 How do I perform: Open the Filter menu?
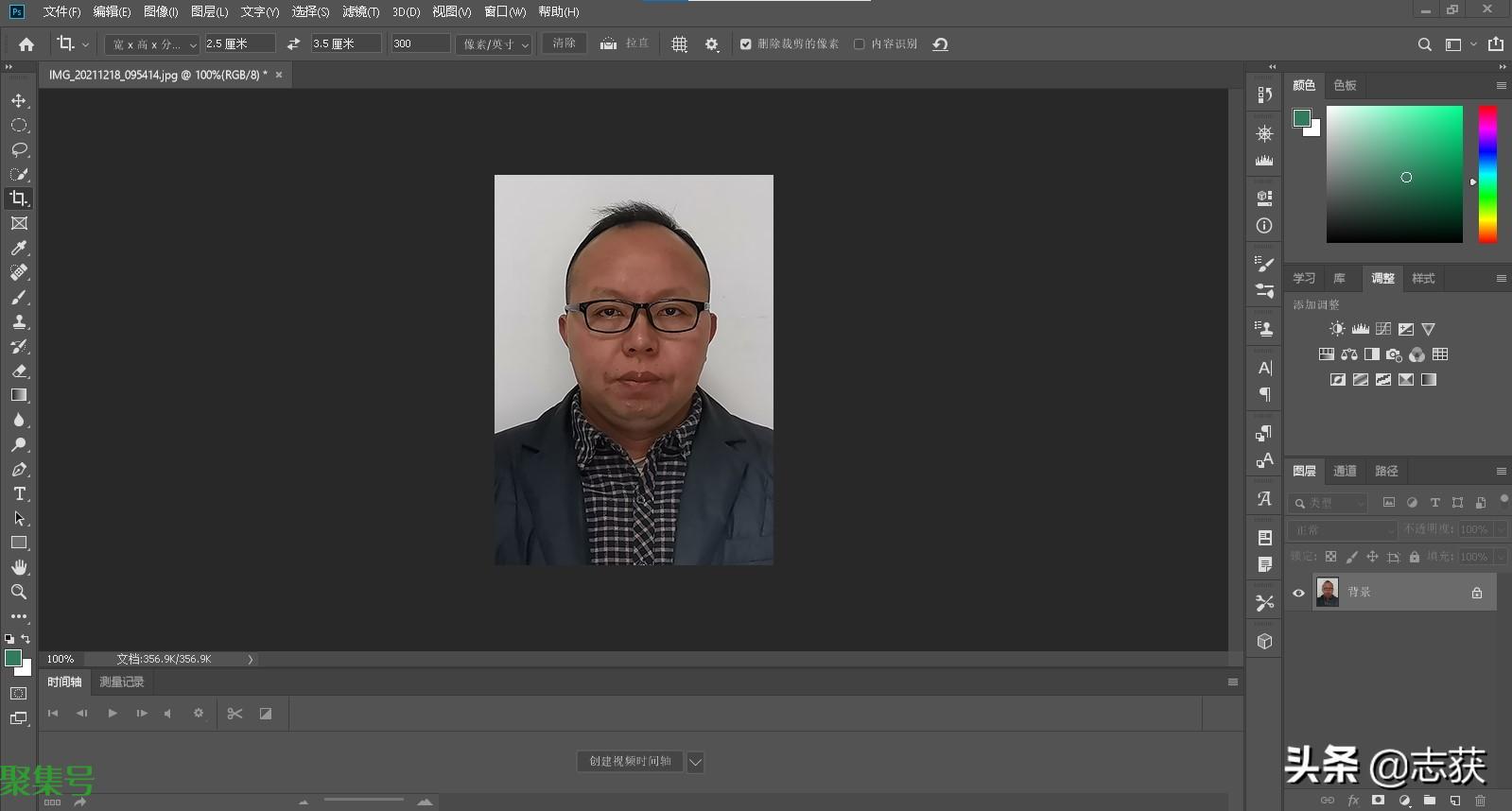click(x=360, y=12)
